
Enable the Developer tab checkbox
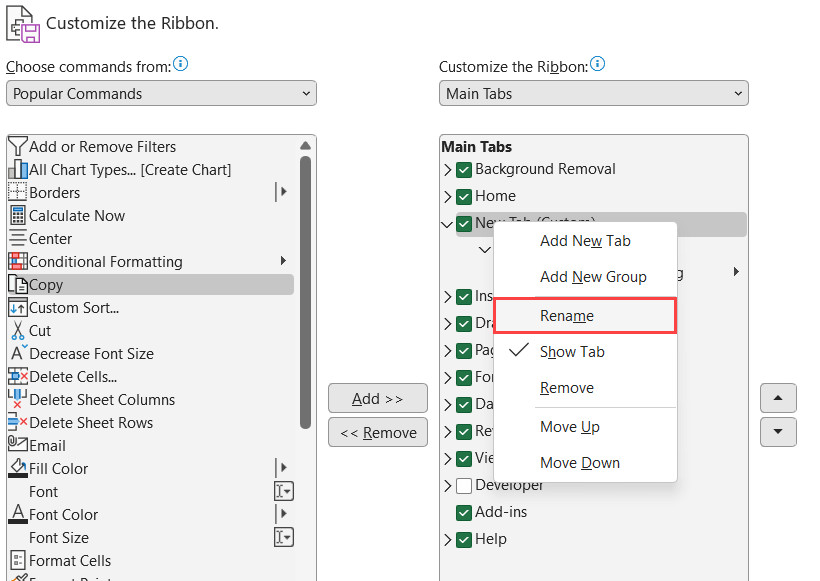[x=464, y=485]
